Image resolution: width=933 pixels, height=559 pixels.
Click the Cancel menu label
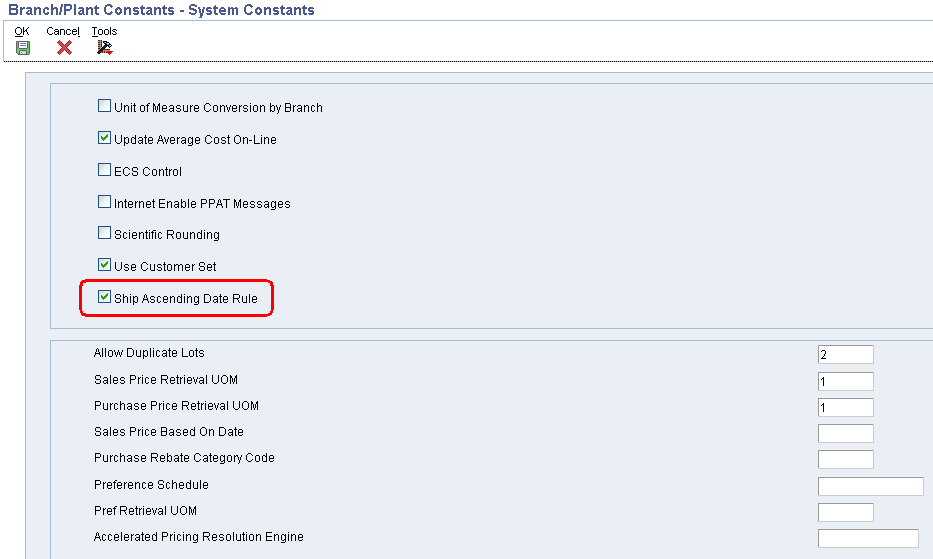(63, 31)
